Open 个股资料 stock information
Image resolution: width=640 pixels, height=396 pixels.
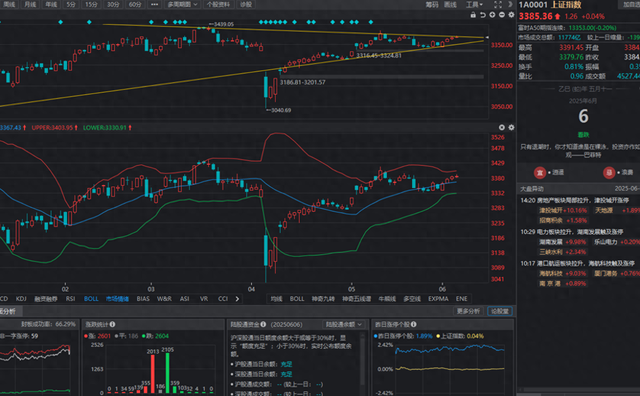pyautogui.click(x=218, y=4)
